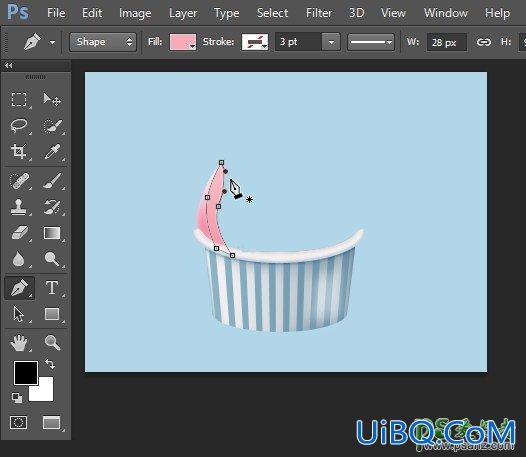This screenshot has height=457, width=526.
Task: Open the View menu
Action: point(393,13)
